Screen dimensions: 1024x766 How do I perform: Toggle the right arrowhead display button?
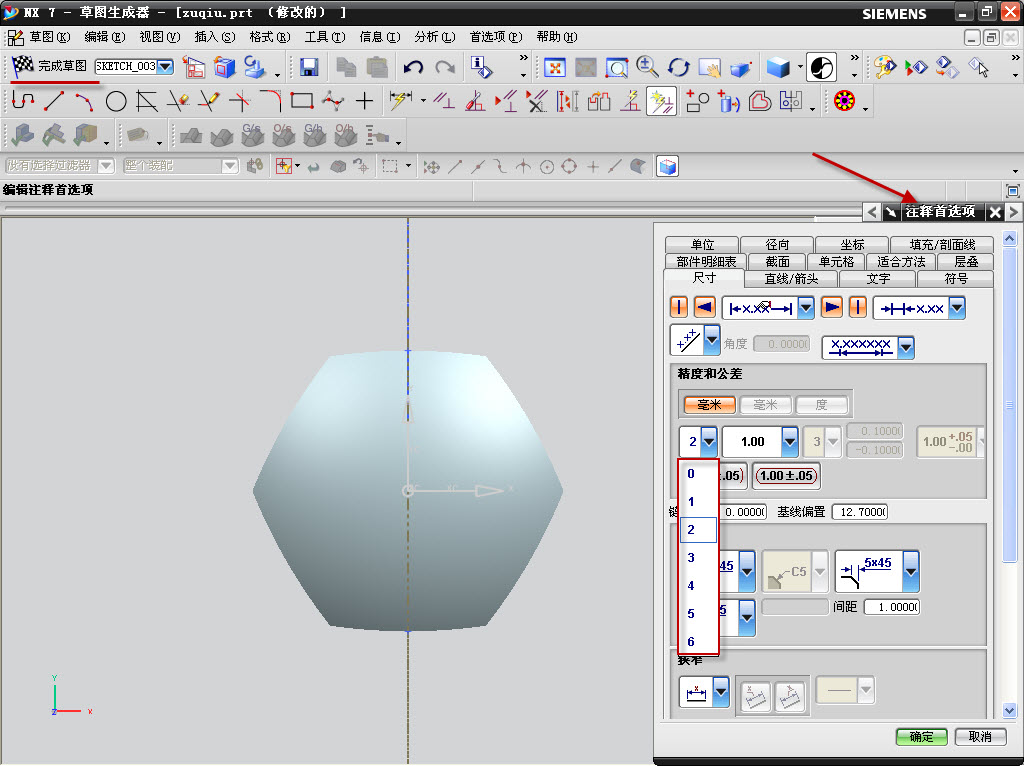831,308
